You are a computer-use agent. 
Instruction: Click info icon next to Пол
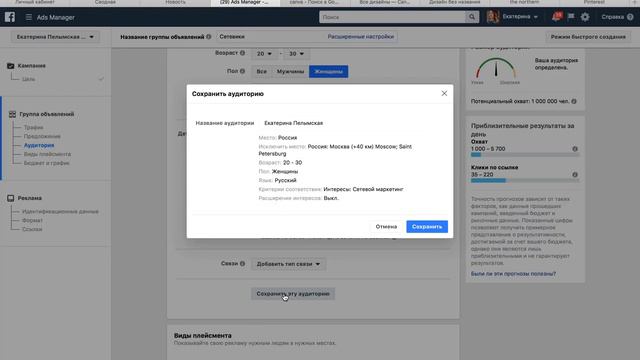(242, 71)
